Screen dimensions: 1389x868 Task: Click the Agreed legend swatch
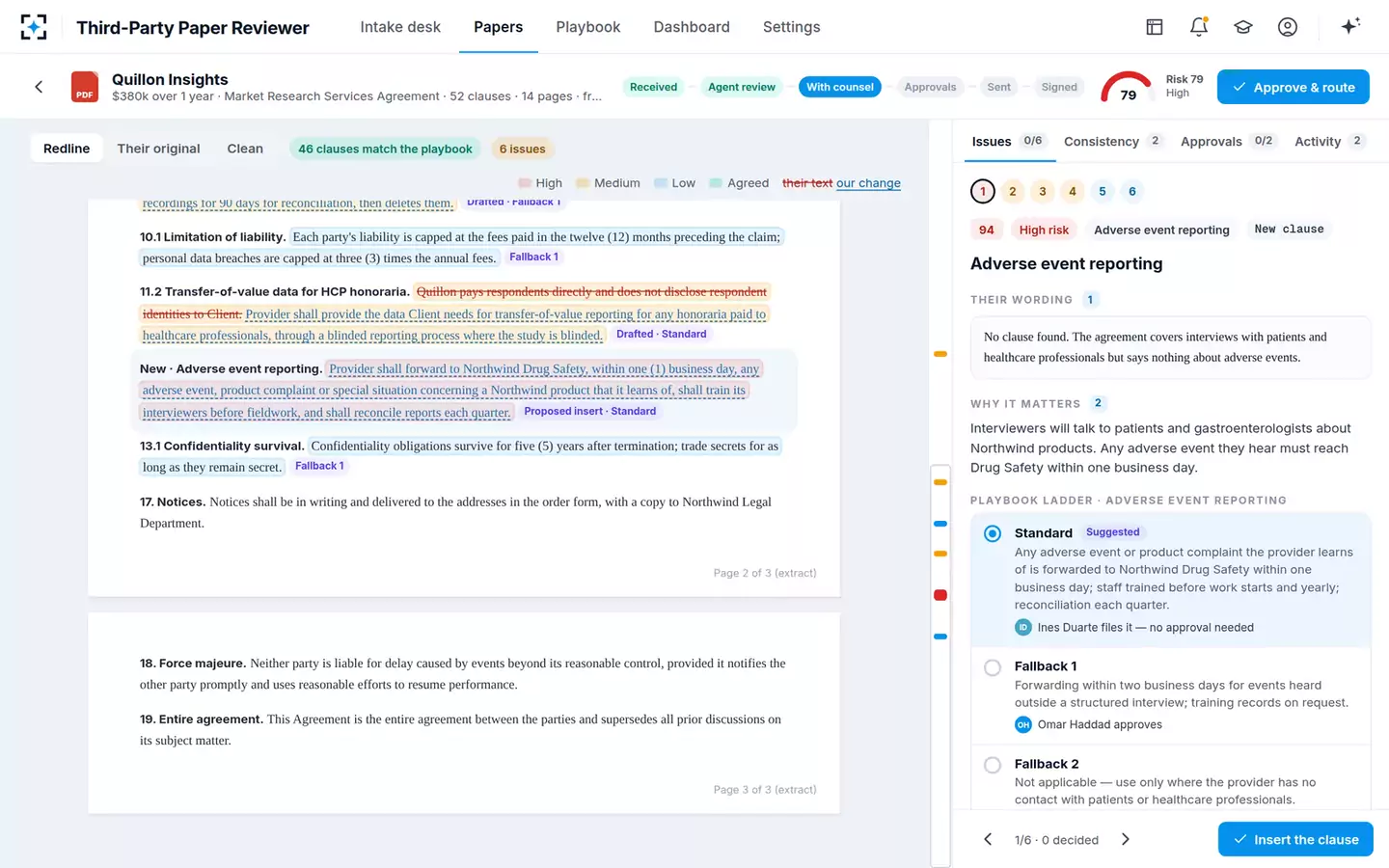[x=716, y=183]
